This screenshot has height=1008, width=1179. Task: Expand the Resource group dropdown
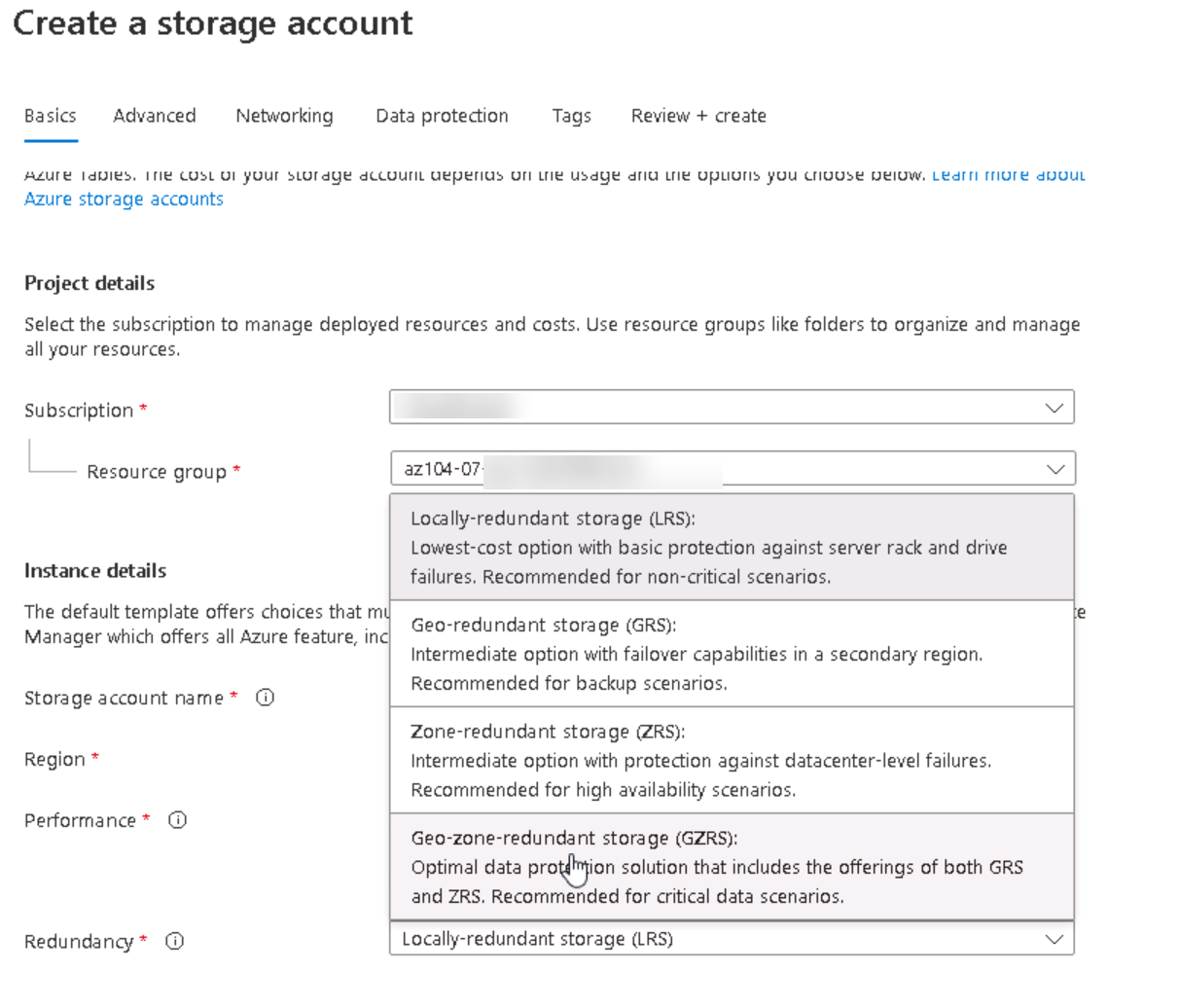click(x=730, y=469)
